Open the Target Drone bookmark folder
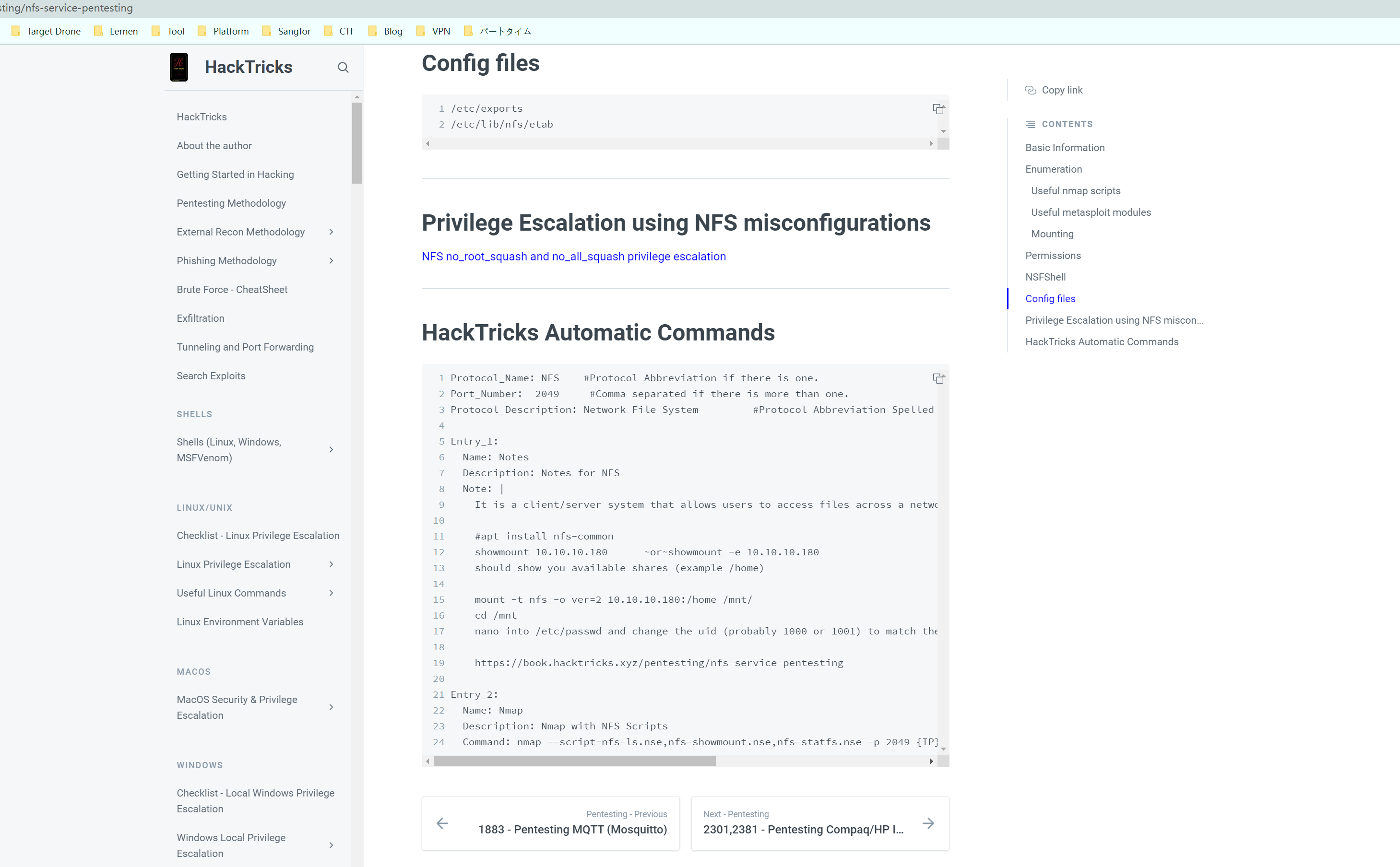This screenshot has width=1400, height=867. tap(46, 31)
